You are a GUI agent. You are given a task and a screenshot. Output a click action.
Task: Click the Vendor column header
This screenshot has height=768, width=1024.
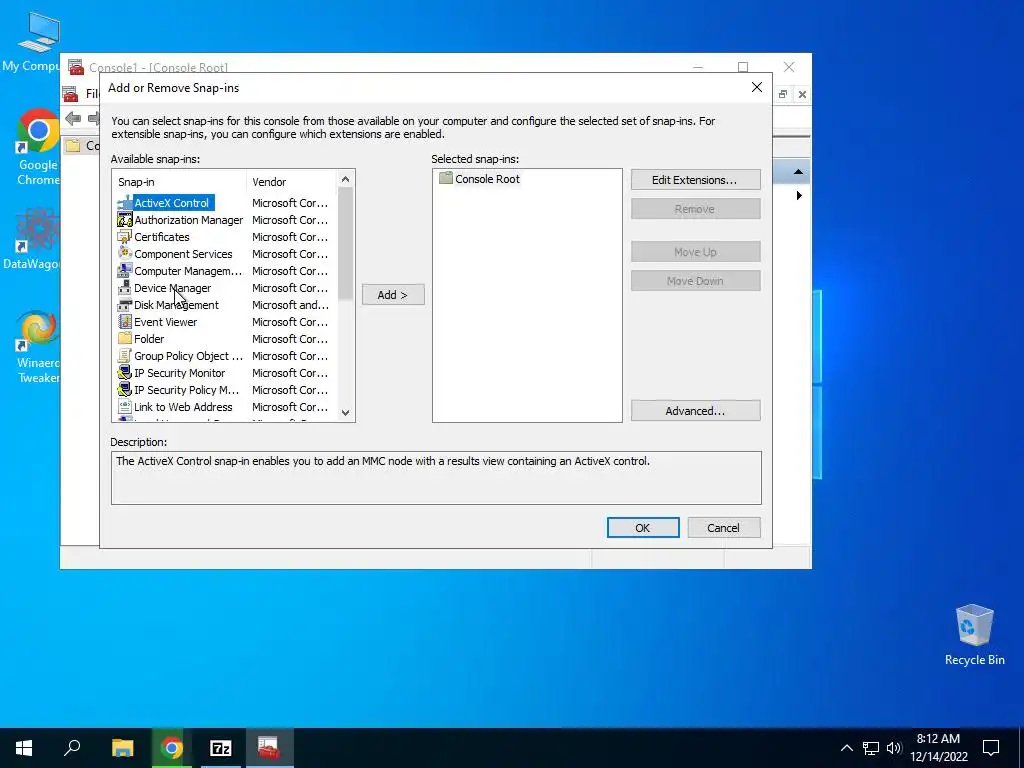click(x=292, y=182)
